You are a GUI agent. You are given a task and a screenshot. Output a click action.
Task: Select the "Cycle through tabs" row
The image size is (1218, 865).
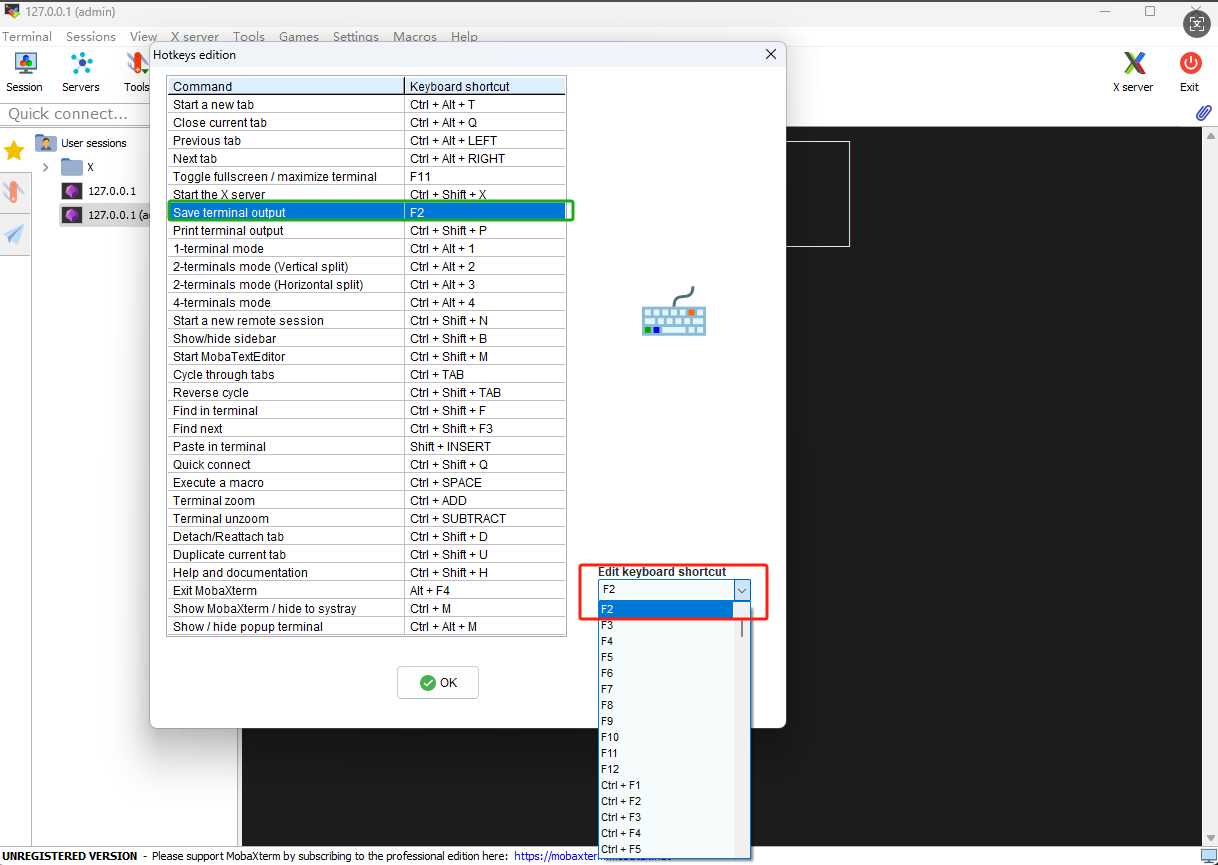366,374
